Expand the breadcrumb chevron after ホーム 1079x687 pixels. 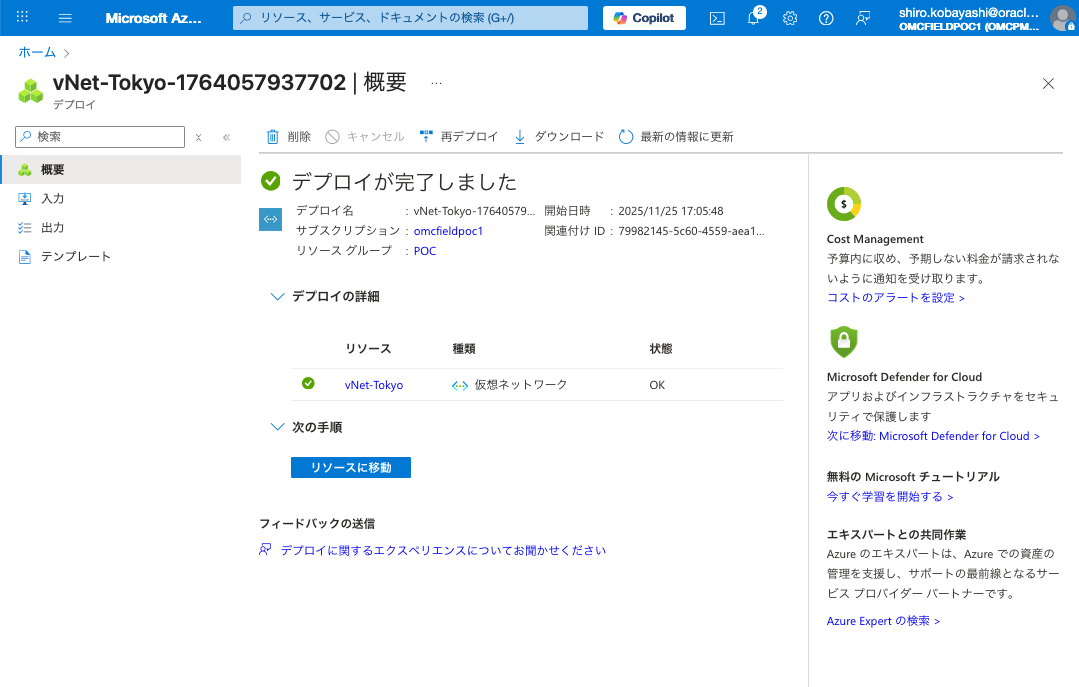point(67,53)
